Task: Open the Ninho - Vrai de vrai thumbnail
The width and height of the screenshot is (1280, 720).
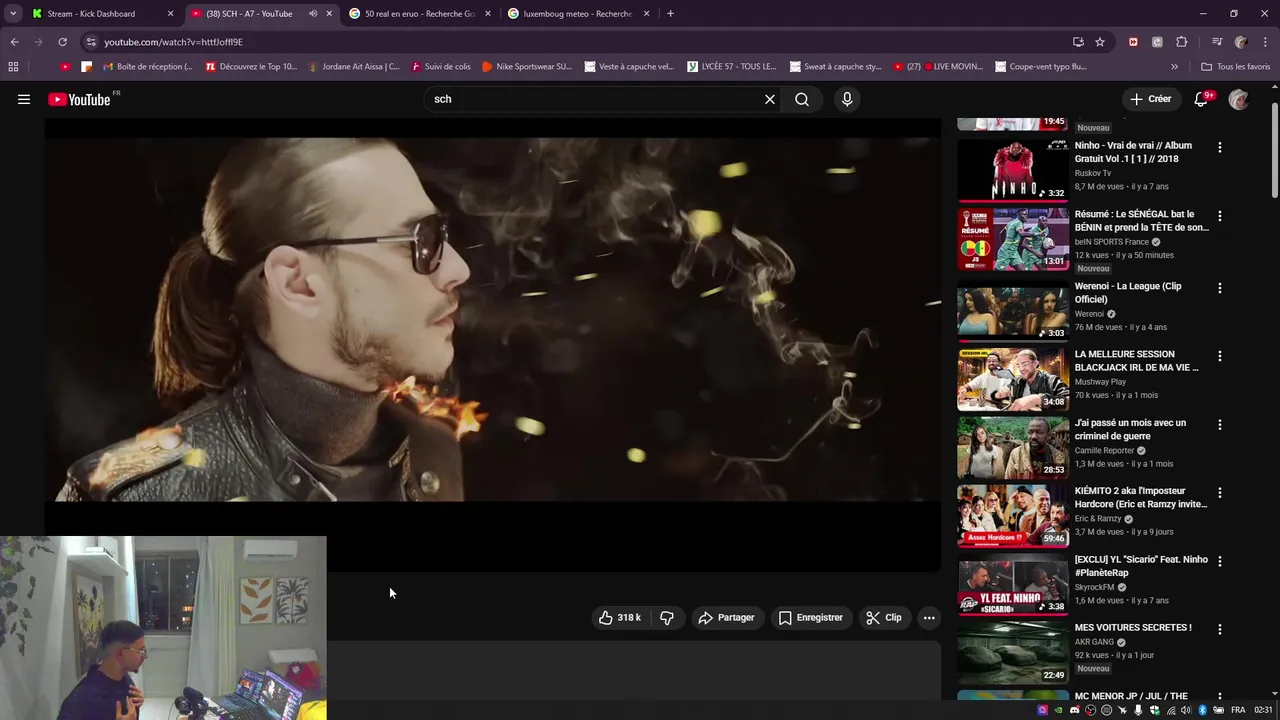Action: pyautogui.click(x=1012, y=170)
